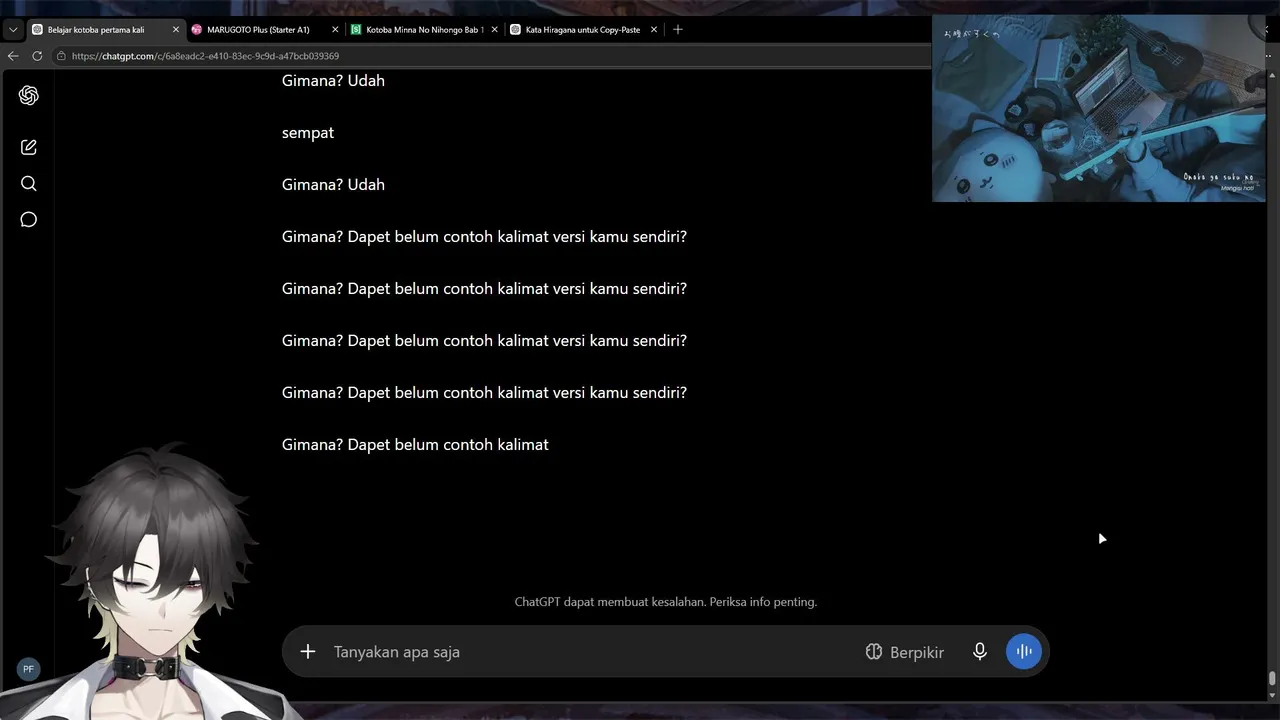1280x720 pixels.
Task: Click the chatgpt.com address bar URL
Action: [x=205, y=56]
